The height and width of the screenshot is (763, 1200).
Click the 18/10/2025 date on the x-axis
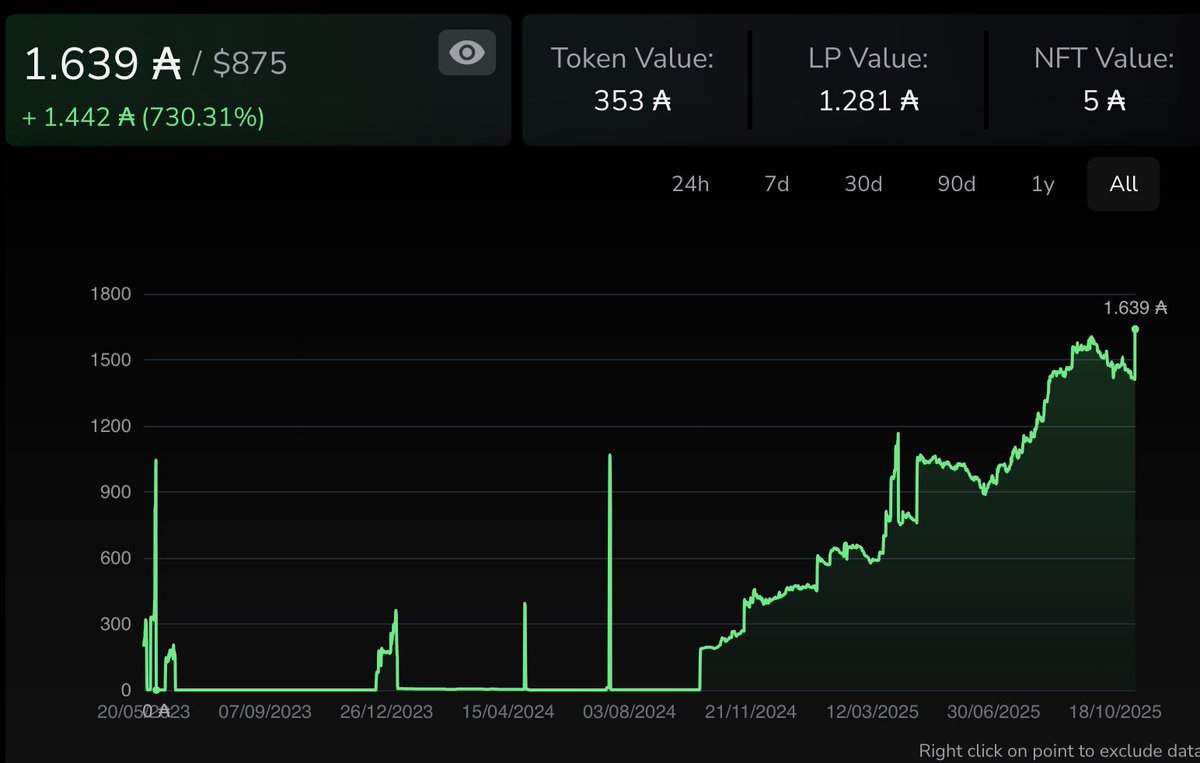click(1114, 712)
